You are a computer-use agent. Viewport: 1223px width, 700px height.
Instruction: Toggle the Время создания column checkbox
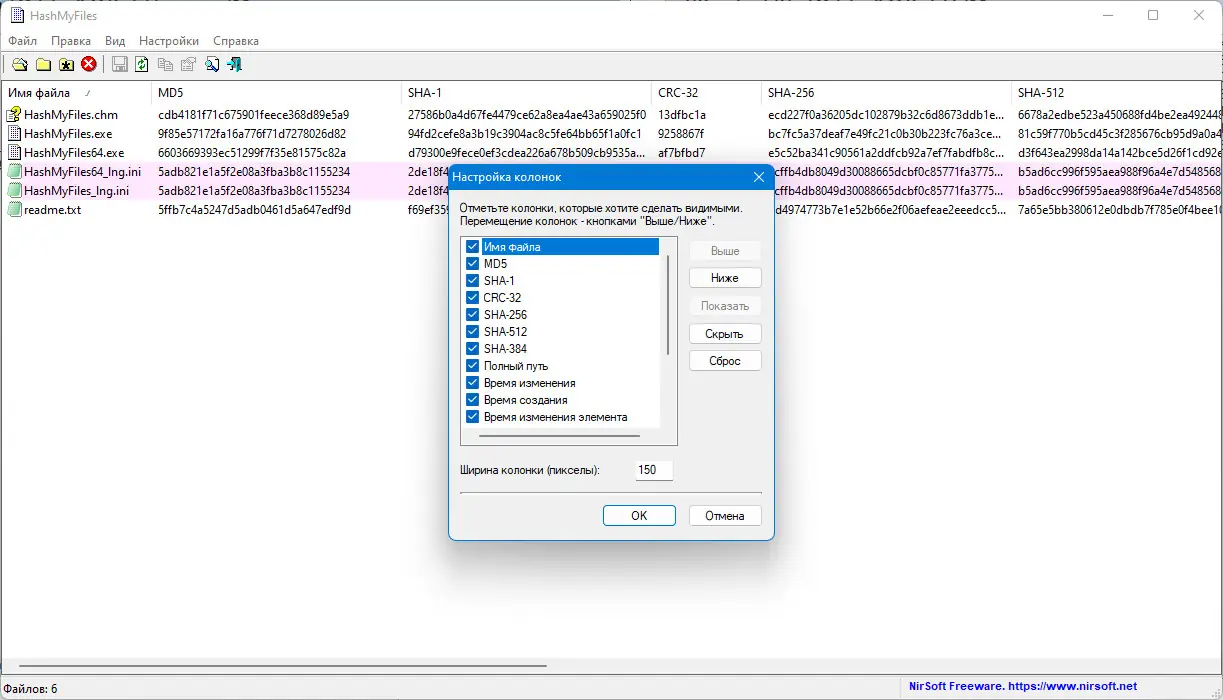tap(472, 400)
